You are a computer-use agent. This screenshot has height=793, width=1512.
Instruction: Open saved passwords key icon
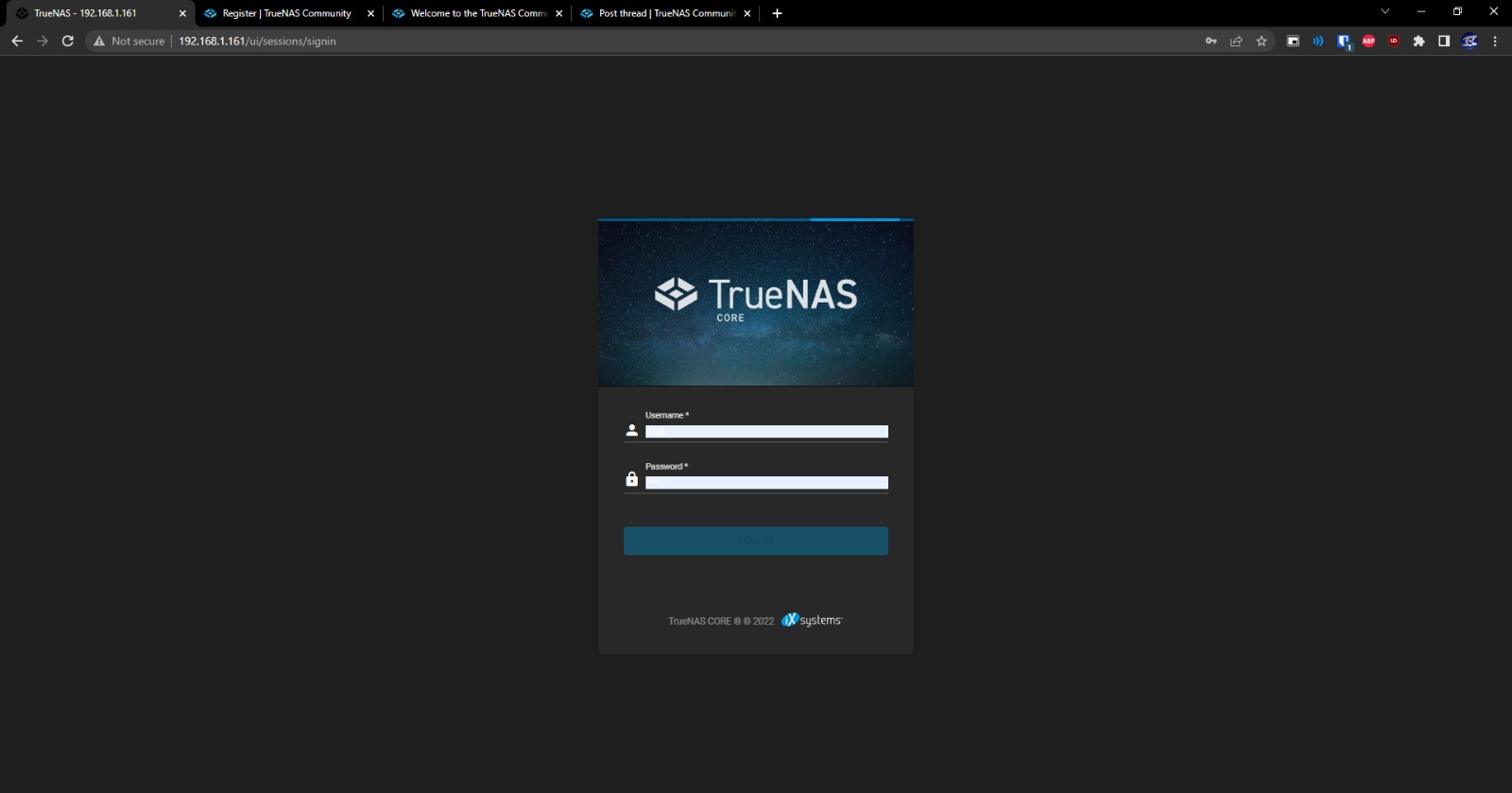pos(1211,41)
